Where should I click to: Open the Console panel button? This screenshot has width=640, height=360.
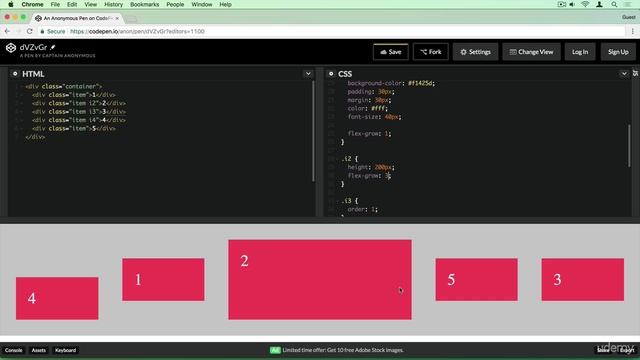pyautogui.click(x=13, y=350)
